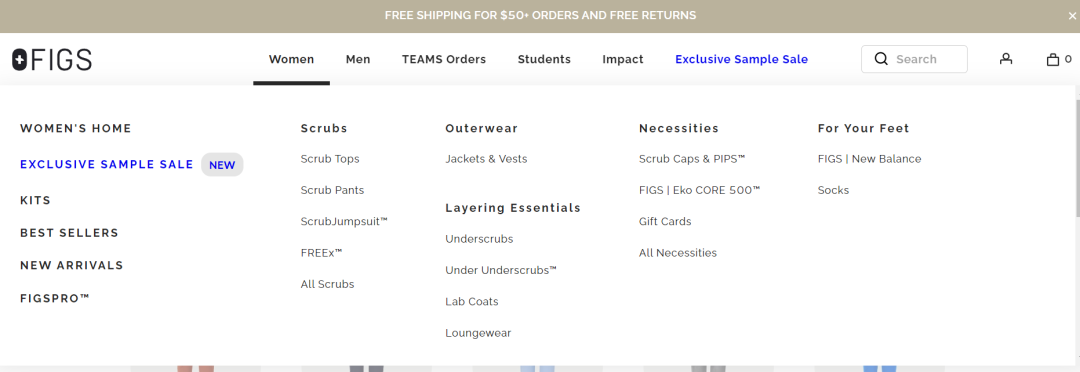Open the Underscrubs link
The width and height of the screenshot is (1080, 372).
tap(479, 239)
